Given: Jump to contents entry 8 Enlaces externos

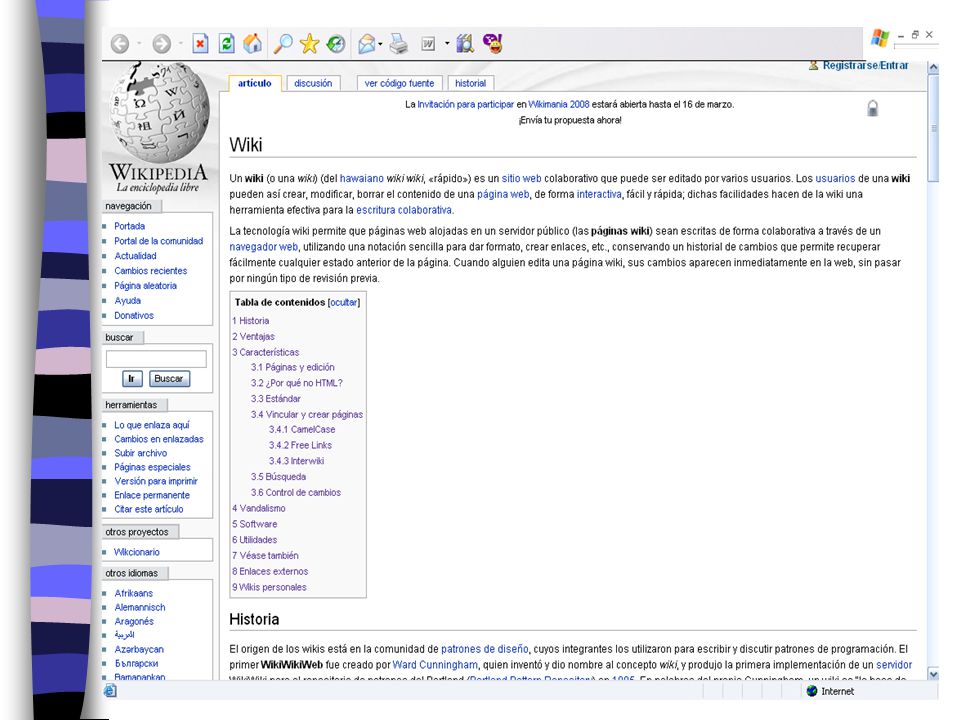Looking at the screenshot, I should coord(270,571).
